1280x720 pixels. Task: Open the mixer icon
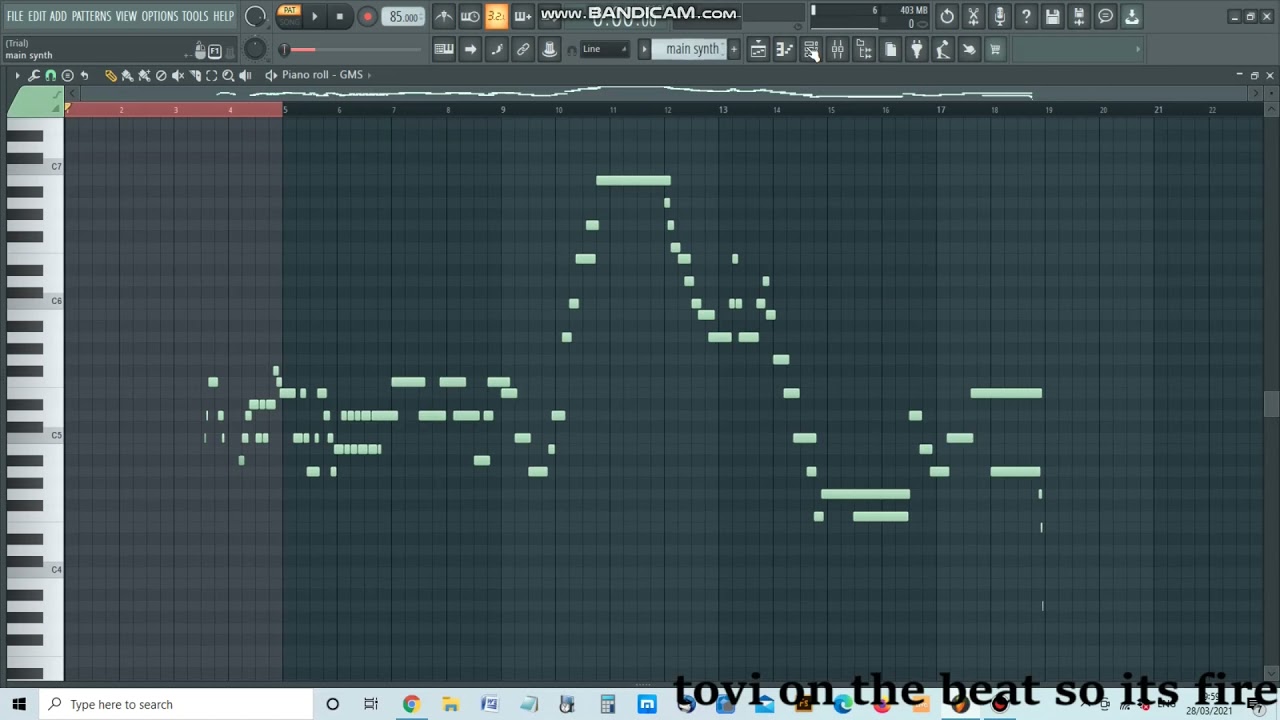tap(837, 49)
